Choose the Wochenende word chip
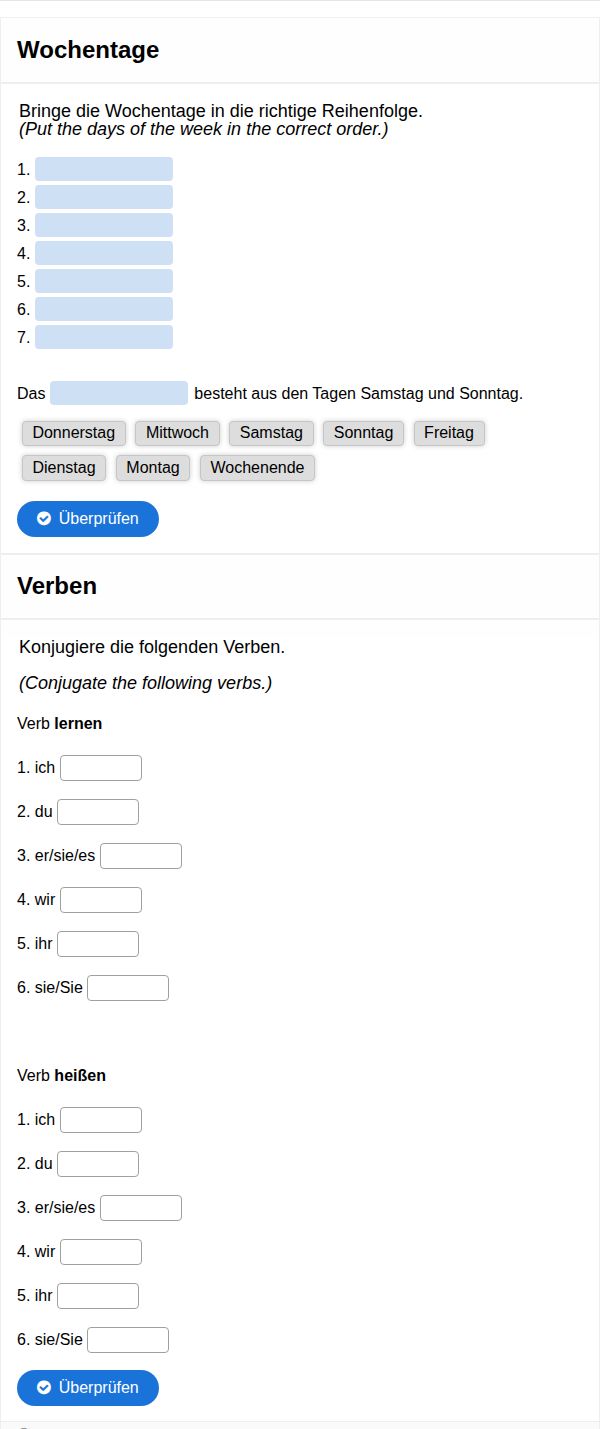Screen dimensions: 600x1429 pos(257,467)
